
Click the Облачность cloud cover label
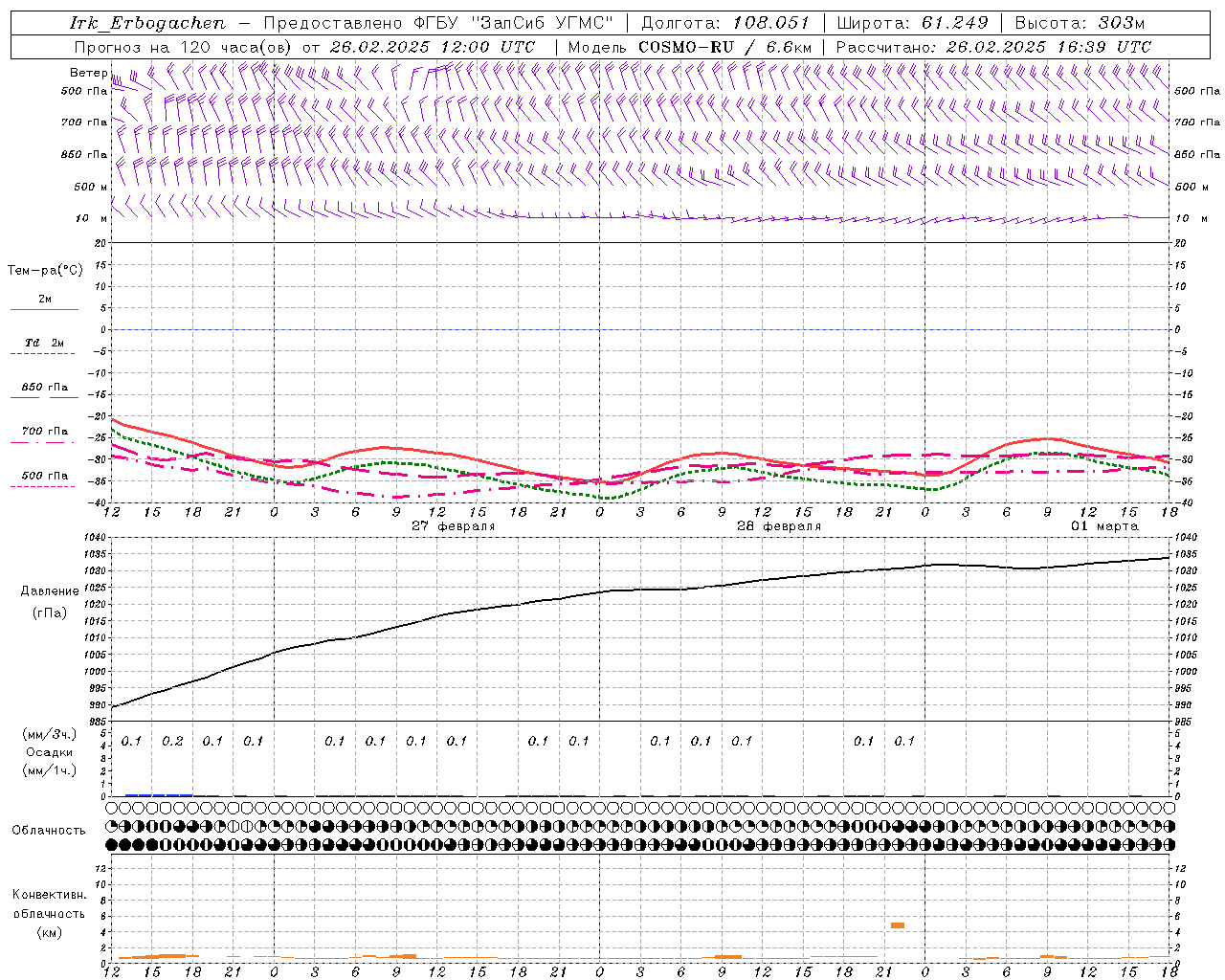coord(49,830)
